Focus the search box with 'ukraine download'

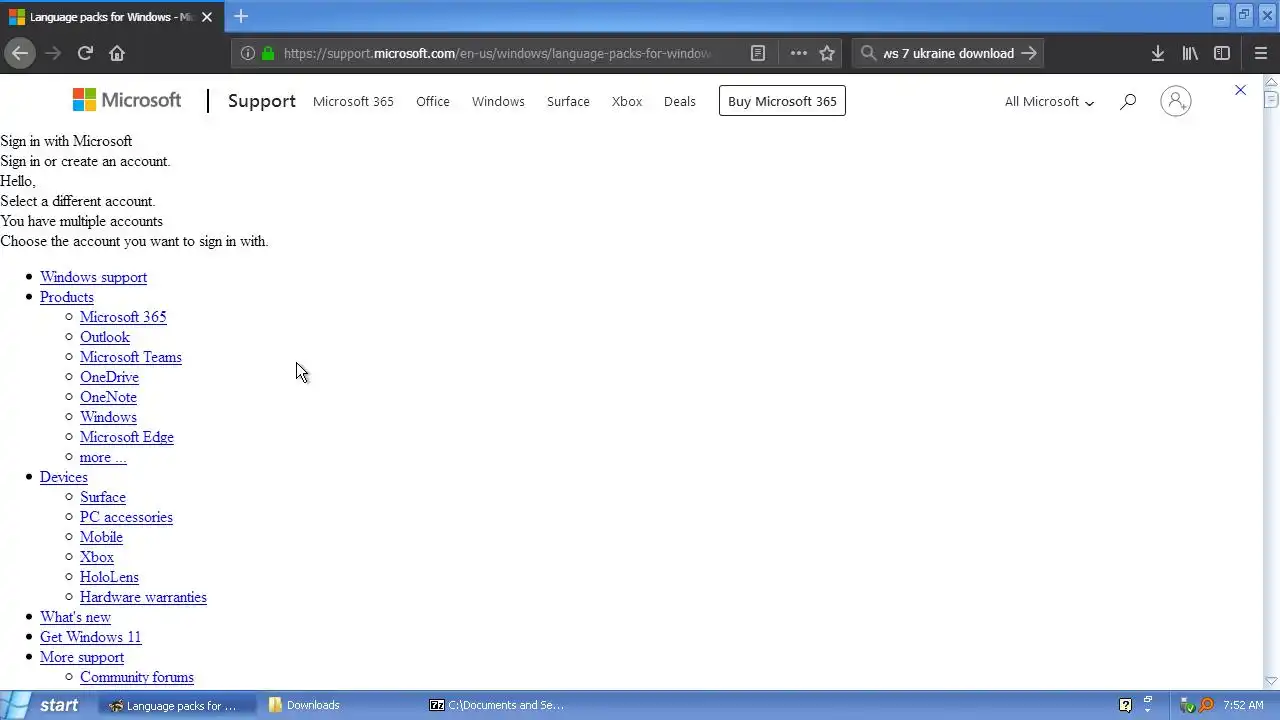[948, 53]
